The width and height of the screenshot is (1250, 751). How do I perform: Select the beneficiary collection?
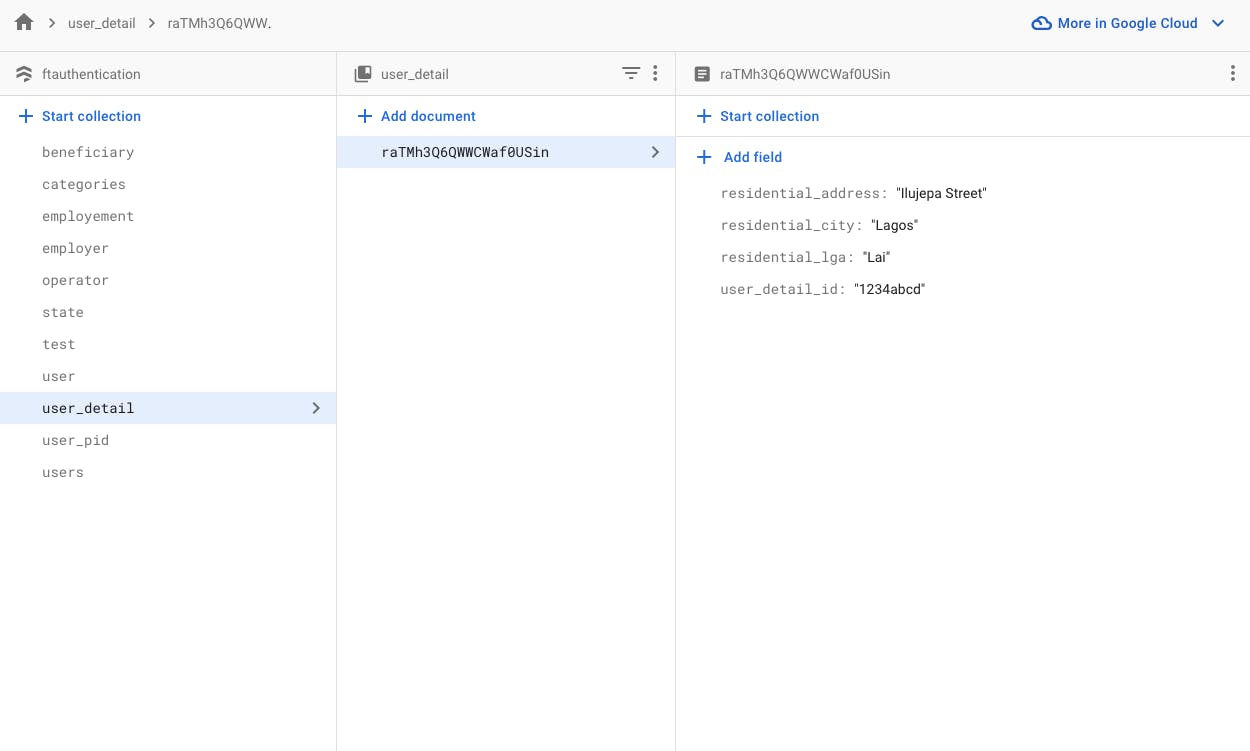pyautogui.click(x=88, y=152)
